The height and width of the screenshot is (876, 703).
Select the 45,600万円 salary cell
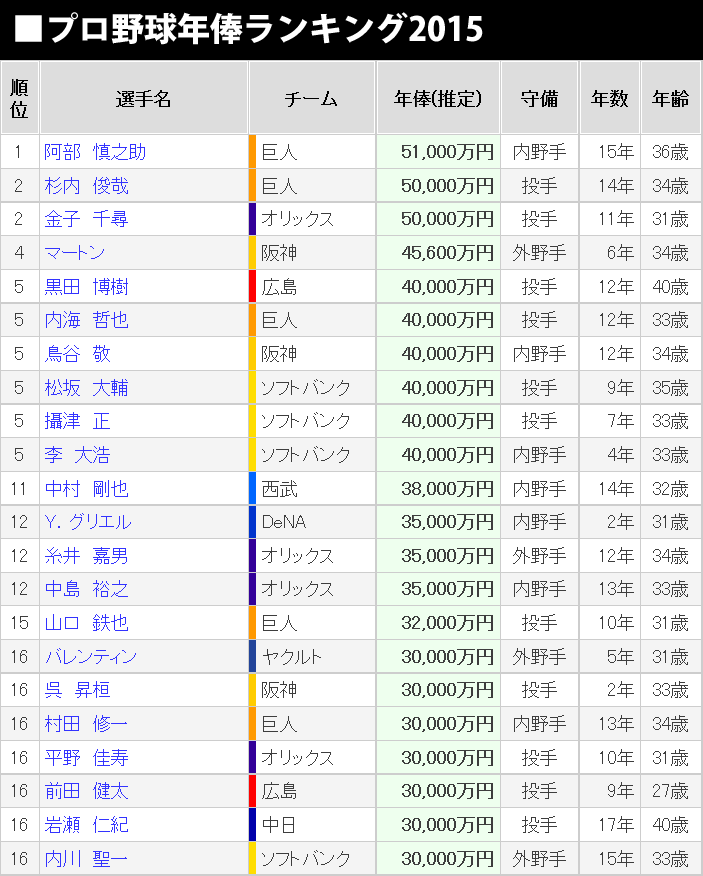tap(438, 253)
